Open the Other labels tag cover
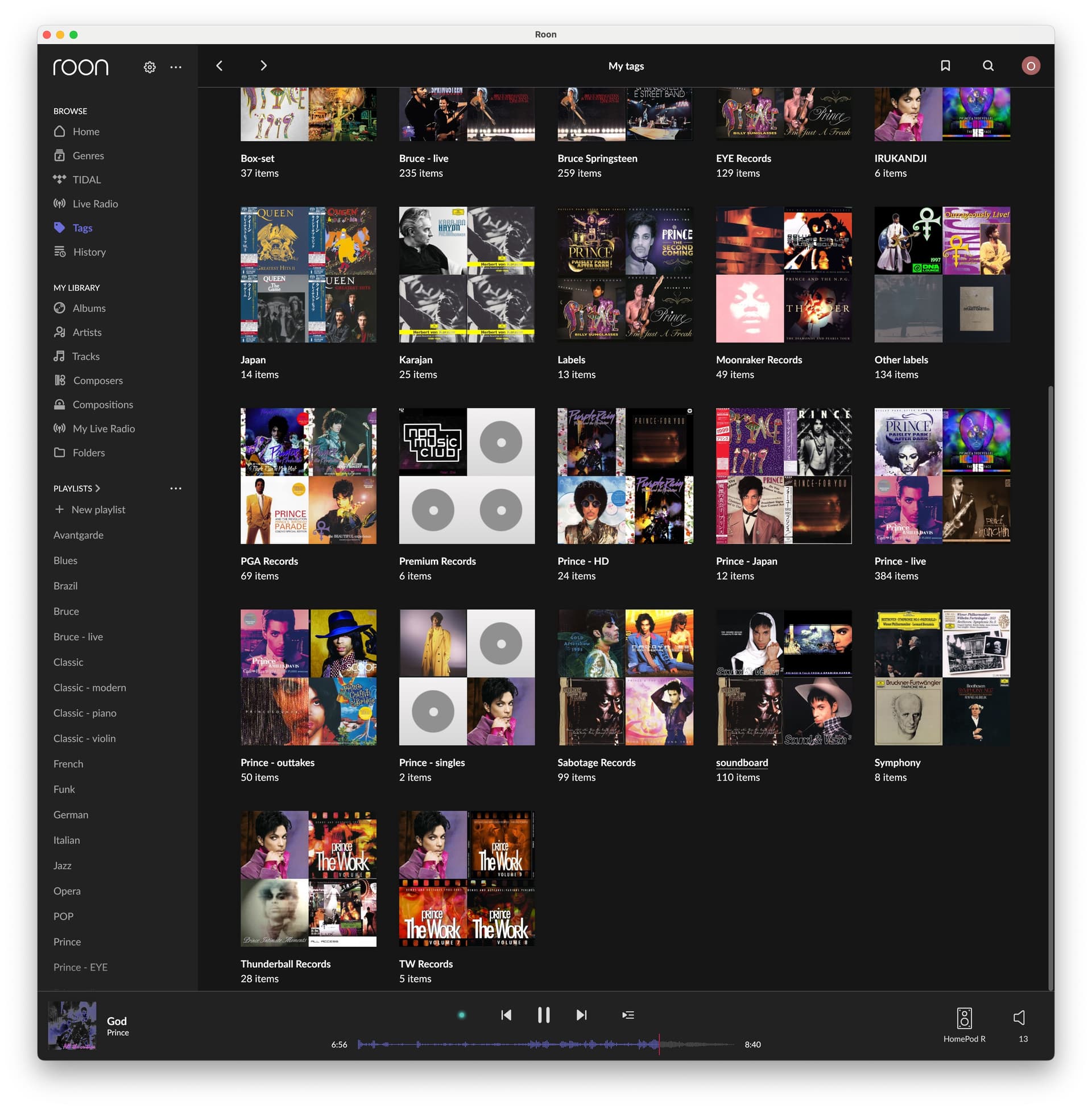The width and height of the screenshot is (1092, 1110). (x=942, y=275)
